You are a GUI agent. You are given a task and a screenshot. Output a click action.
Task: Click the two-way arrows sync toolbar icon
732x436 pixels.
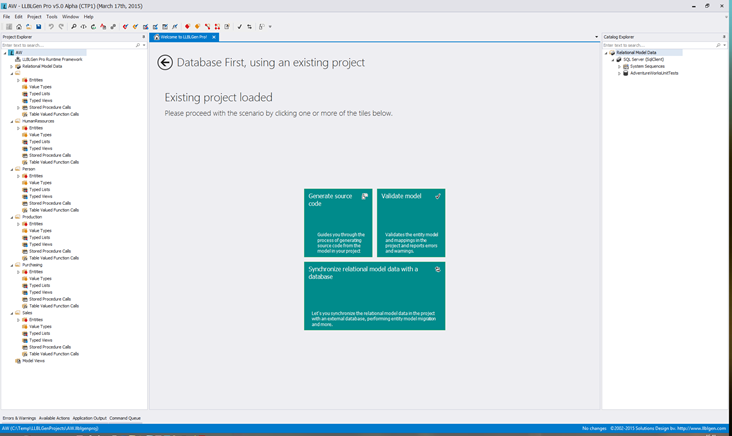point(250,27)
